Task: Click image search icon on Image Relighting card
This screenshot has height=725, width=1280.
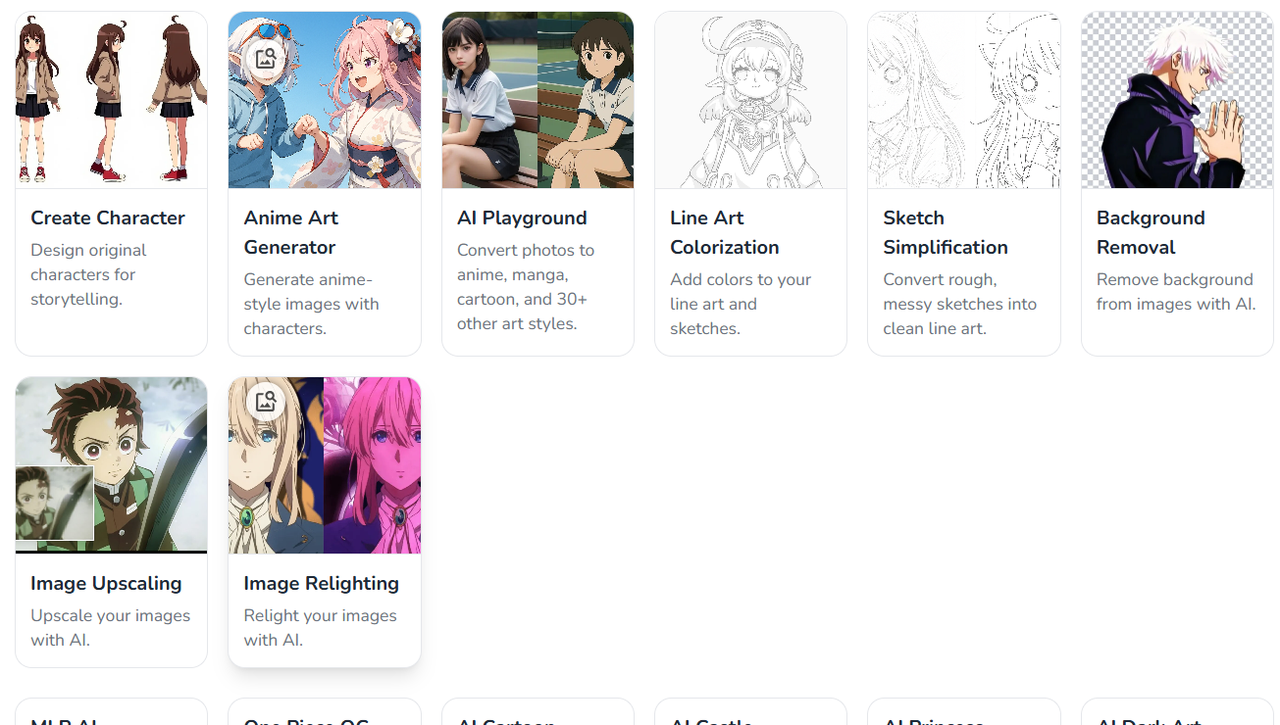Action: pyautogui.click(x=265, y=401)
